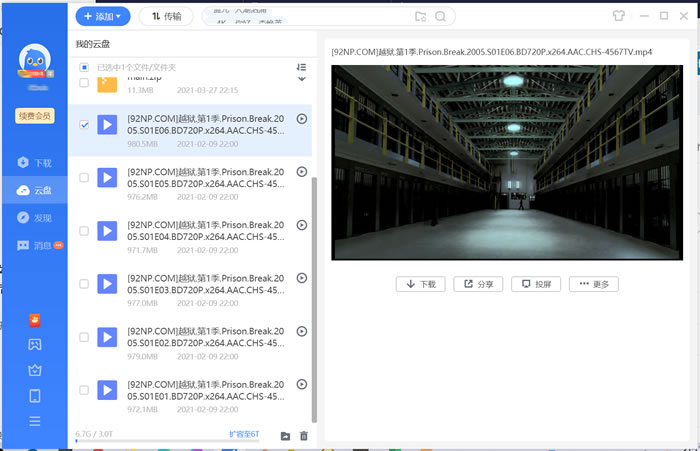Click the 分享 button under preview

[478, 284]
